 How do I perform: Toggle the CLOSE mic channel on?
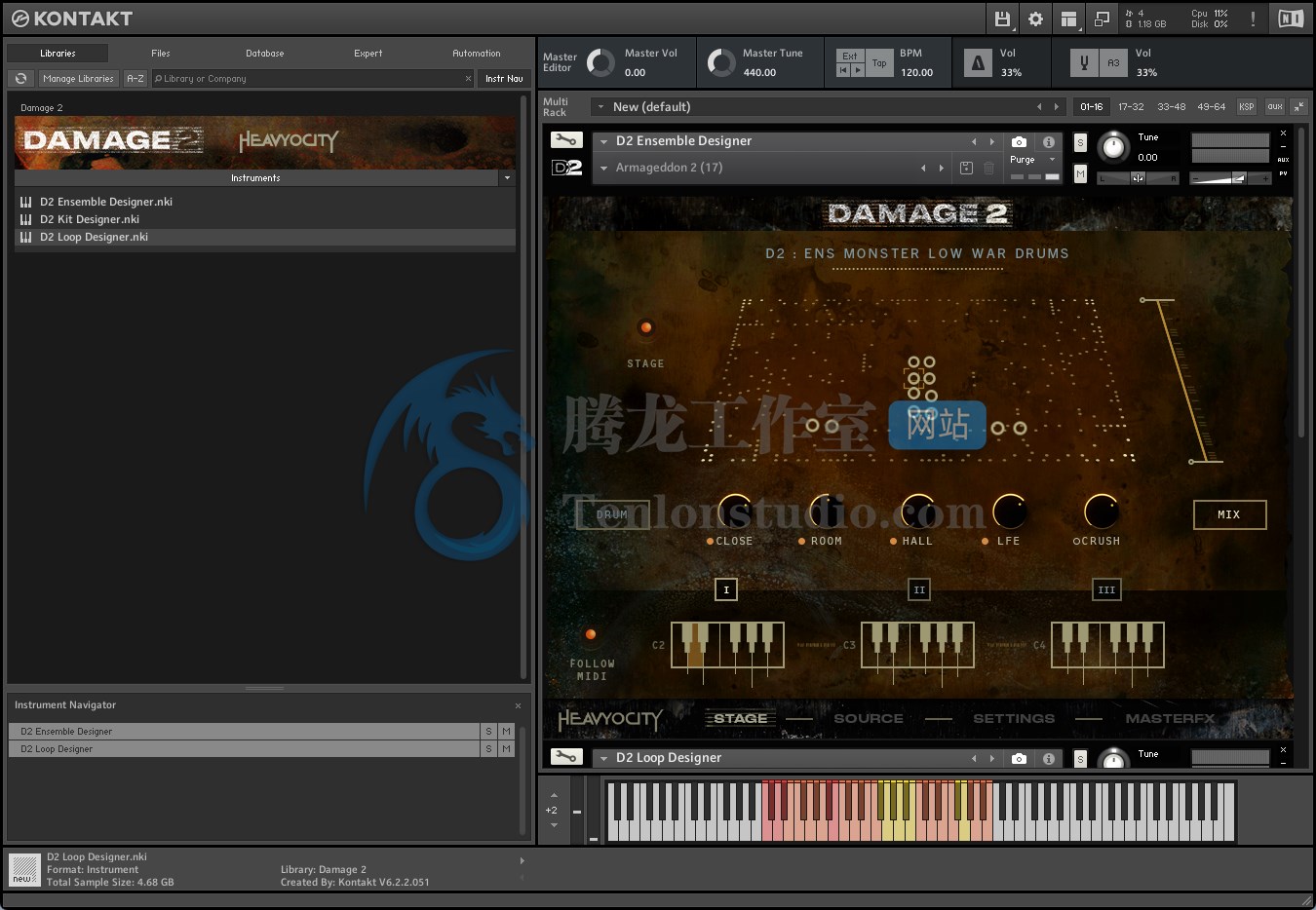710,541
